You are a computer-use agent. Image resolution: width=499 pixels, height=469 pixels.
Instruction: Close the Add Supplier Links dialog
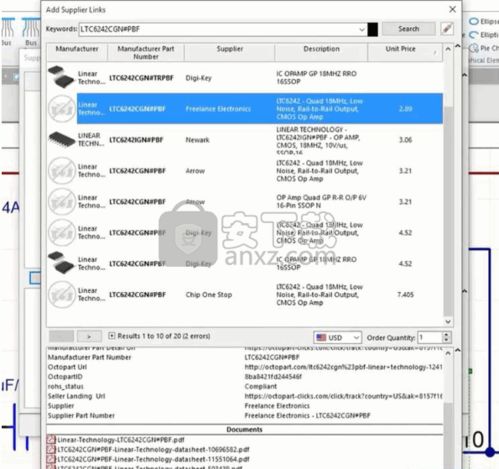pyautogui.click(x=452, y=9)
